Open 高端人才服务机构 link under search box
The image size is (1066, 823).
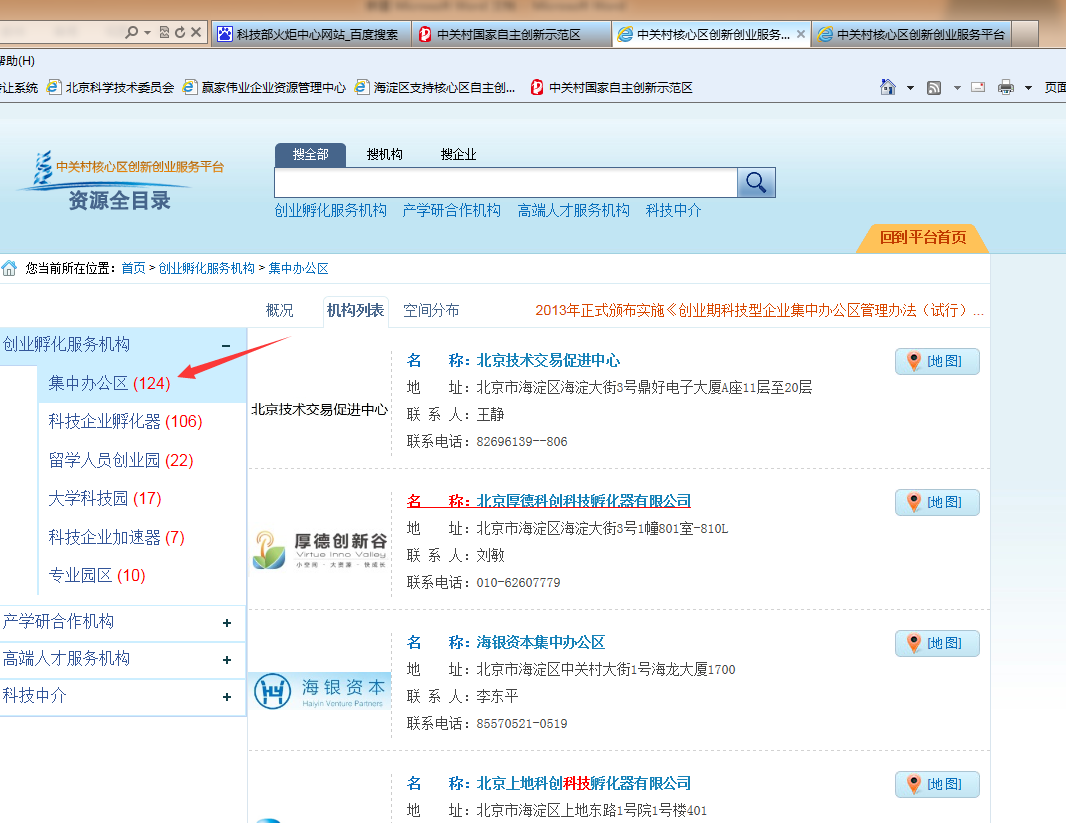[574, 211]
